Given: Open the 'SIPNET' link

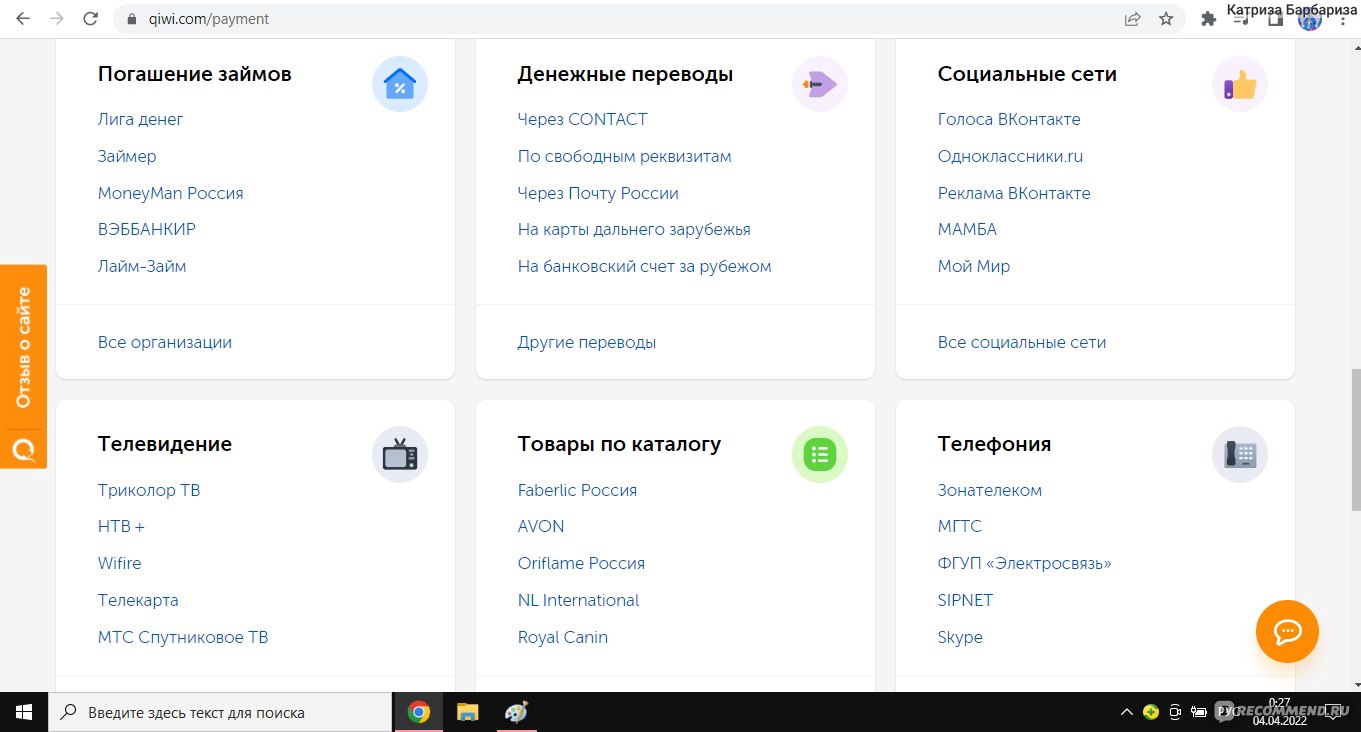Looking at the screenshot, I should (965, 600).
